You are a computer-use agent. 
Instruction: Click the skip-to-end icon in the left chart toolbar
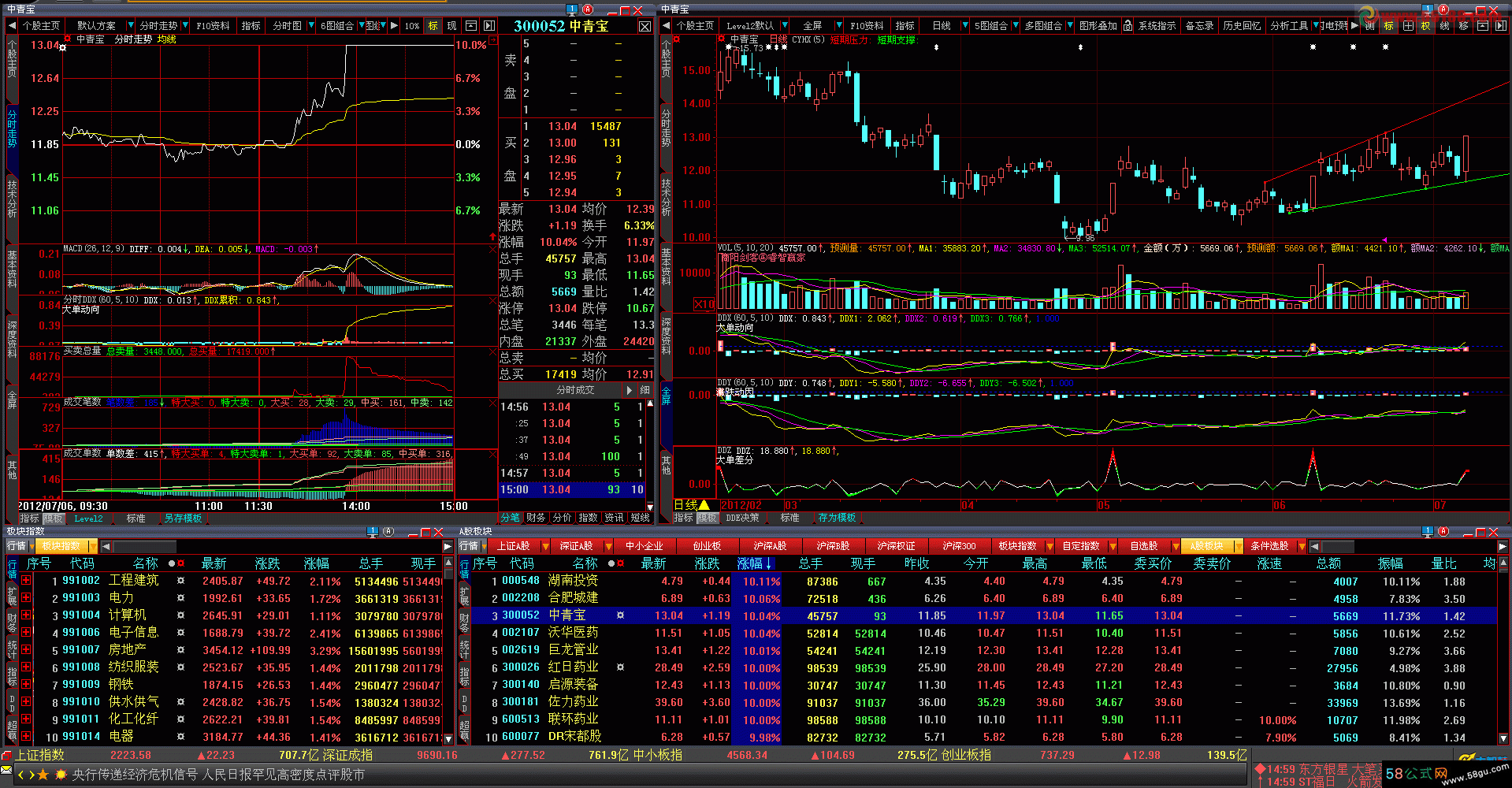click(x=489, y=25)
